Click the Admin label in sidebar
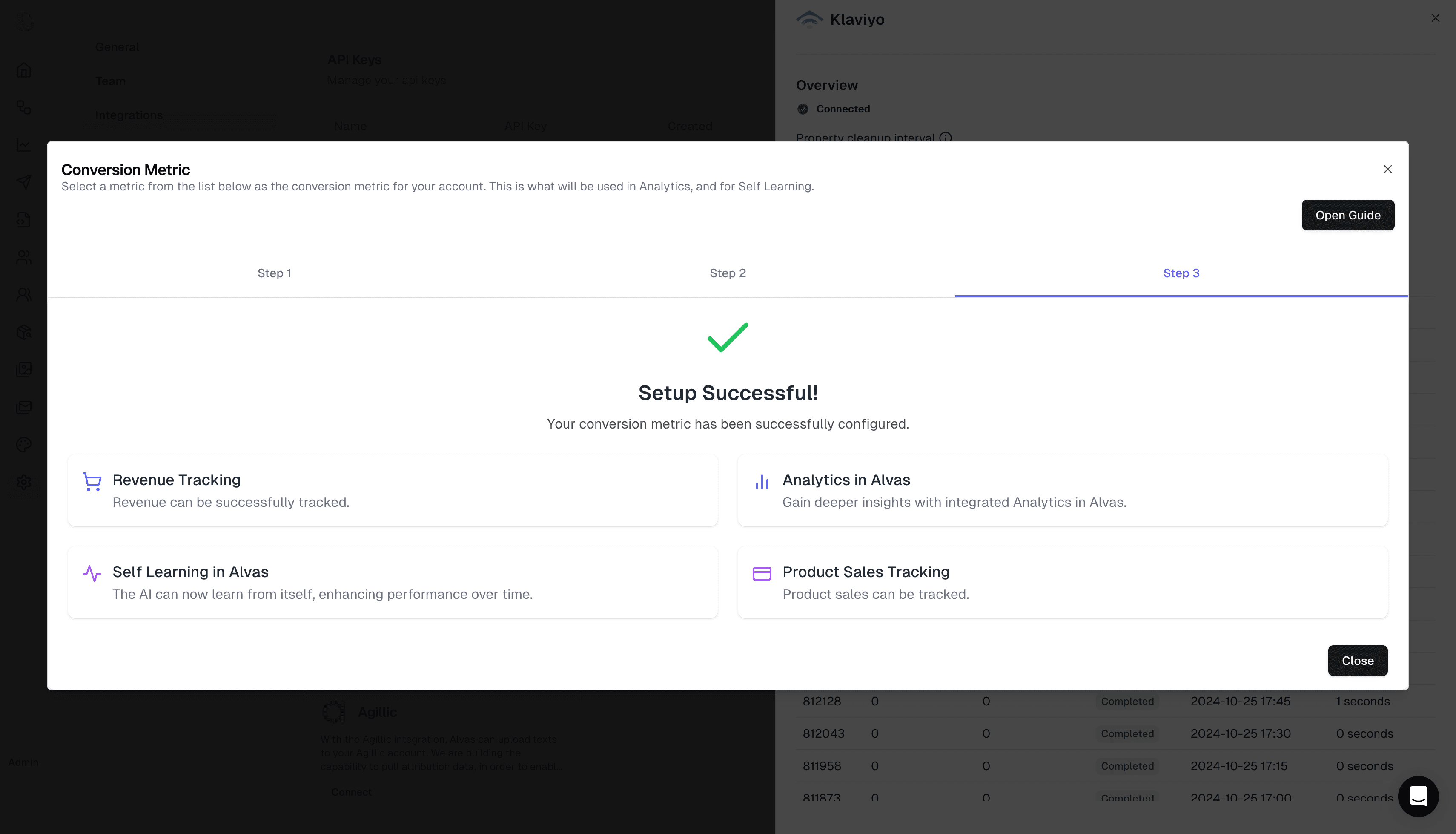 [x=23, y=762]
